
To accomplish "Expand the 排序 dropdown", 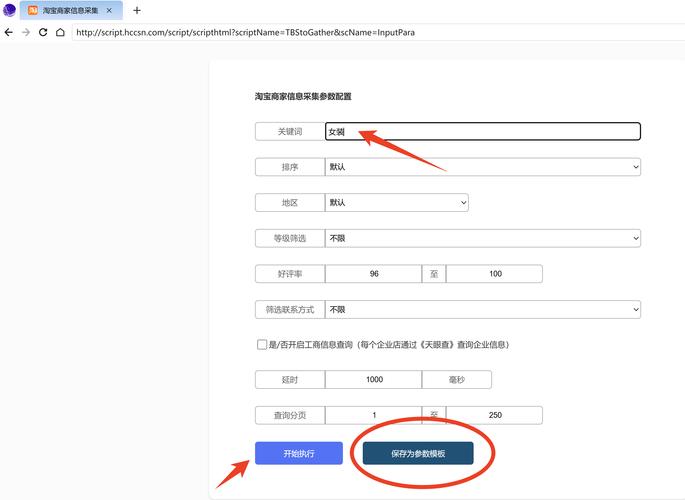I will coord(483,167).
